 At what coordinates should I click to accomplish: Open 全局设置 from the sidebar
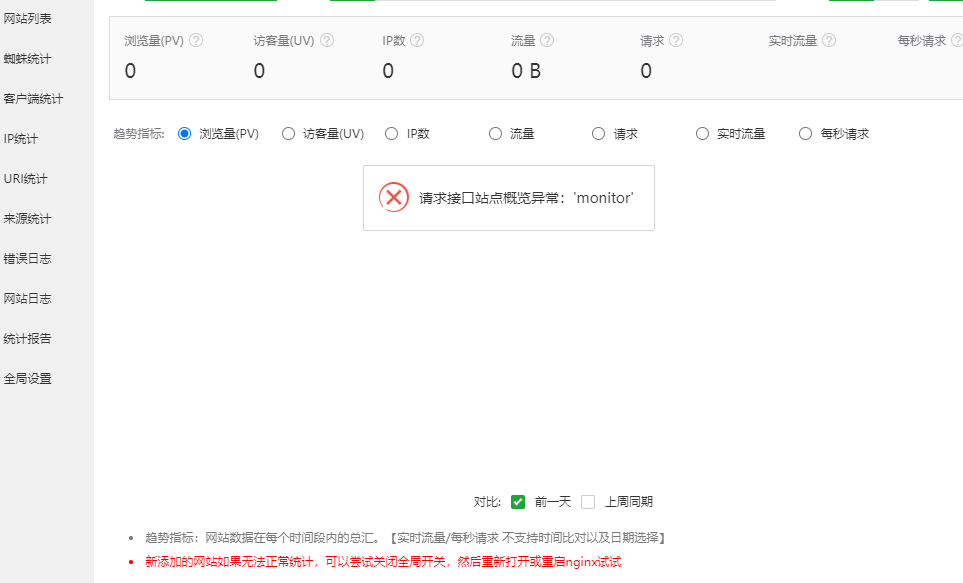pyautogui.click(x=28, y=379)
